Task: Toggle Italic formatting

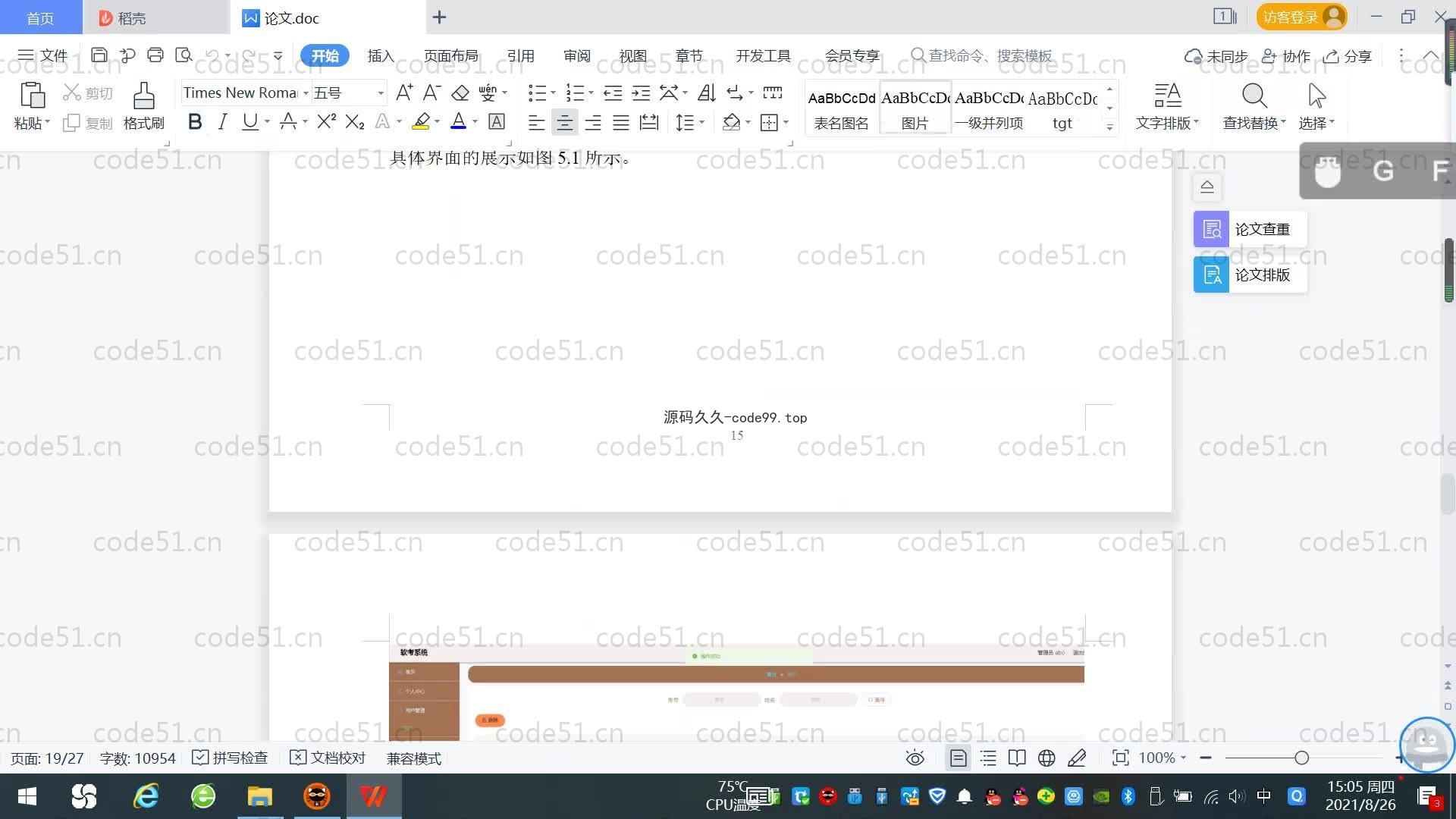Action: (x=222, y=121)
